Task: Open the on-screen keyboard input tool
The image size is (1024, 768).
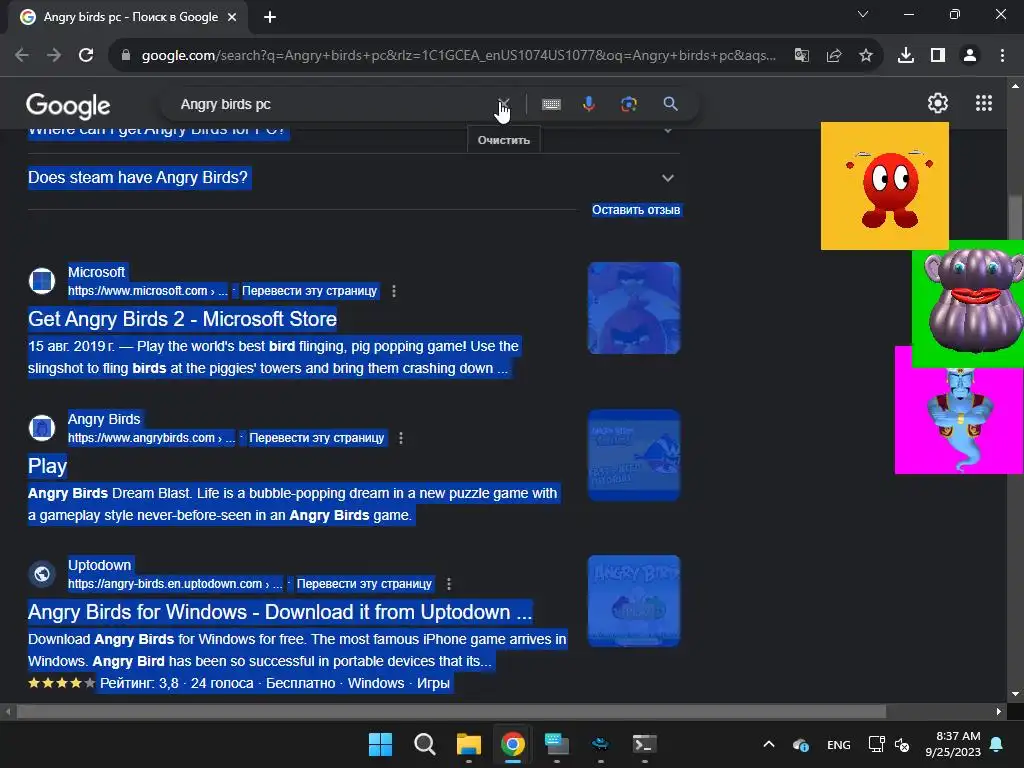Action: (x=551, y=104)
